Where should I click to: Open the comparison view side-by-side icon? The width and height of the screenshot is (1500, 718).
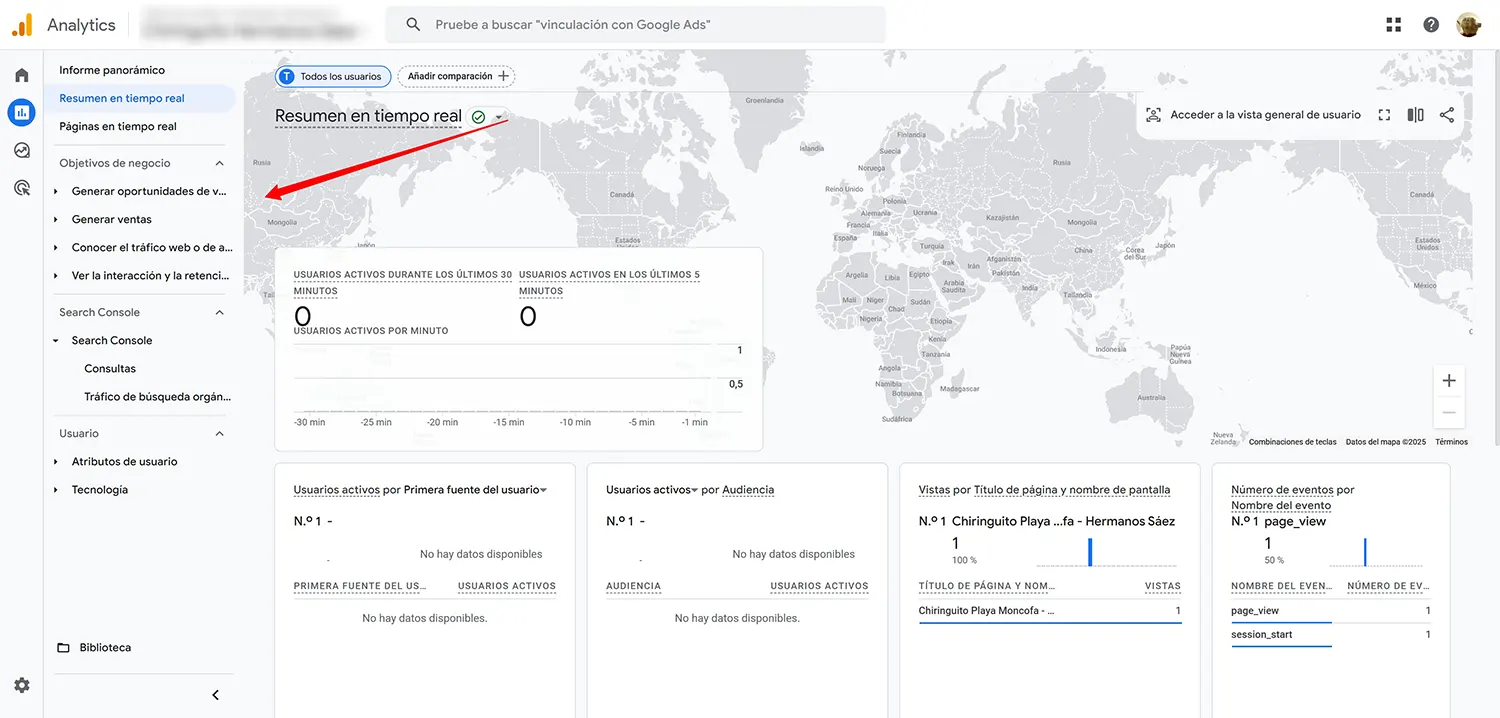pos(1415,114)
